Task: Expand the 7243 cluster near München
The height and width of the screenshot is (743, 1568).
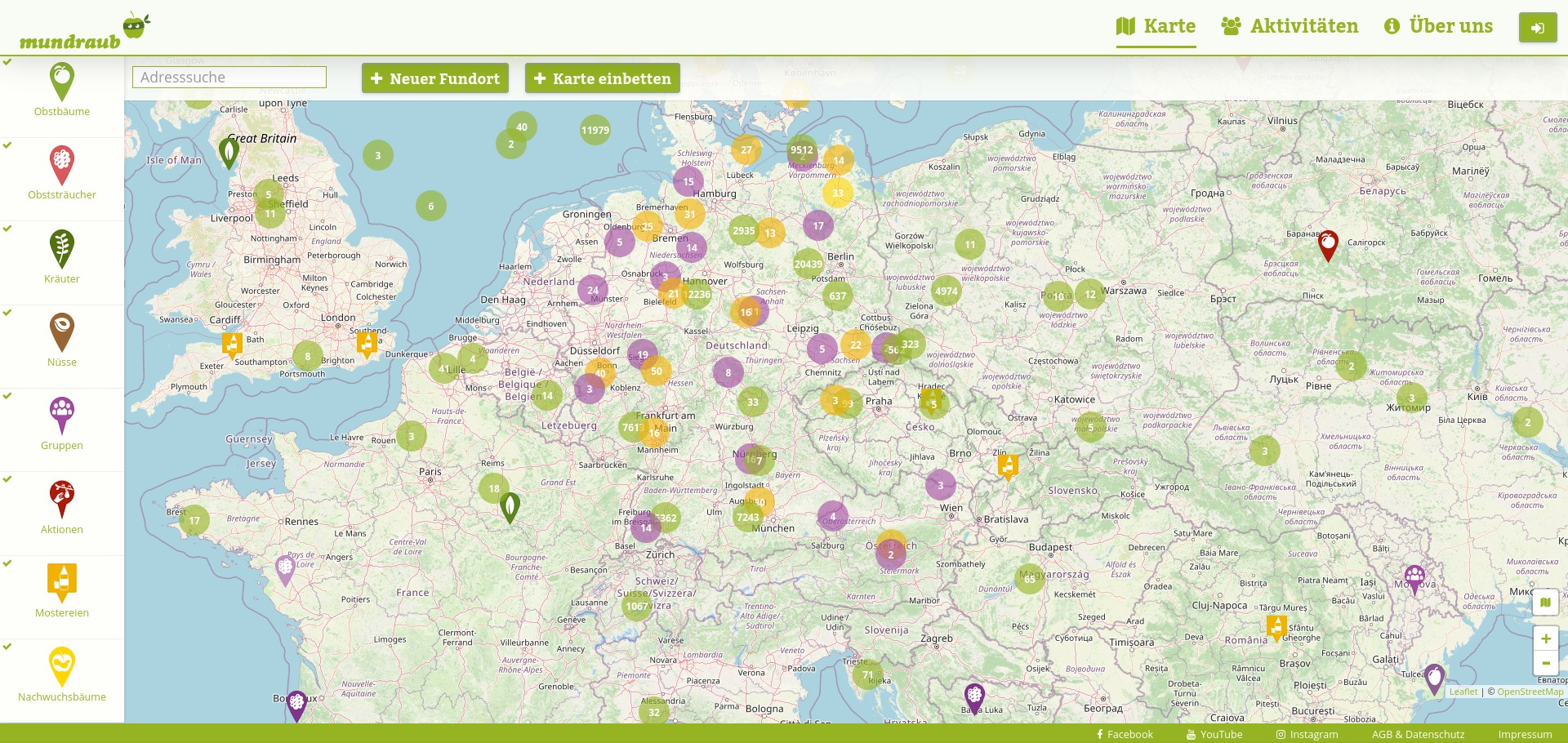Action: click(747, 517)
